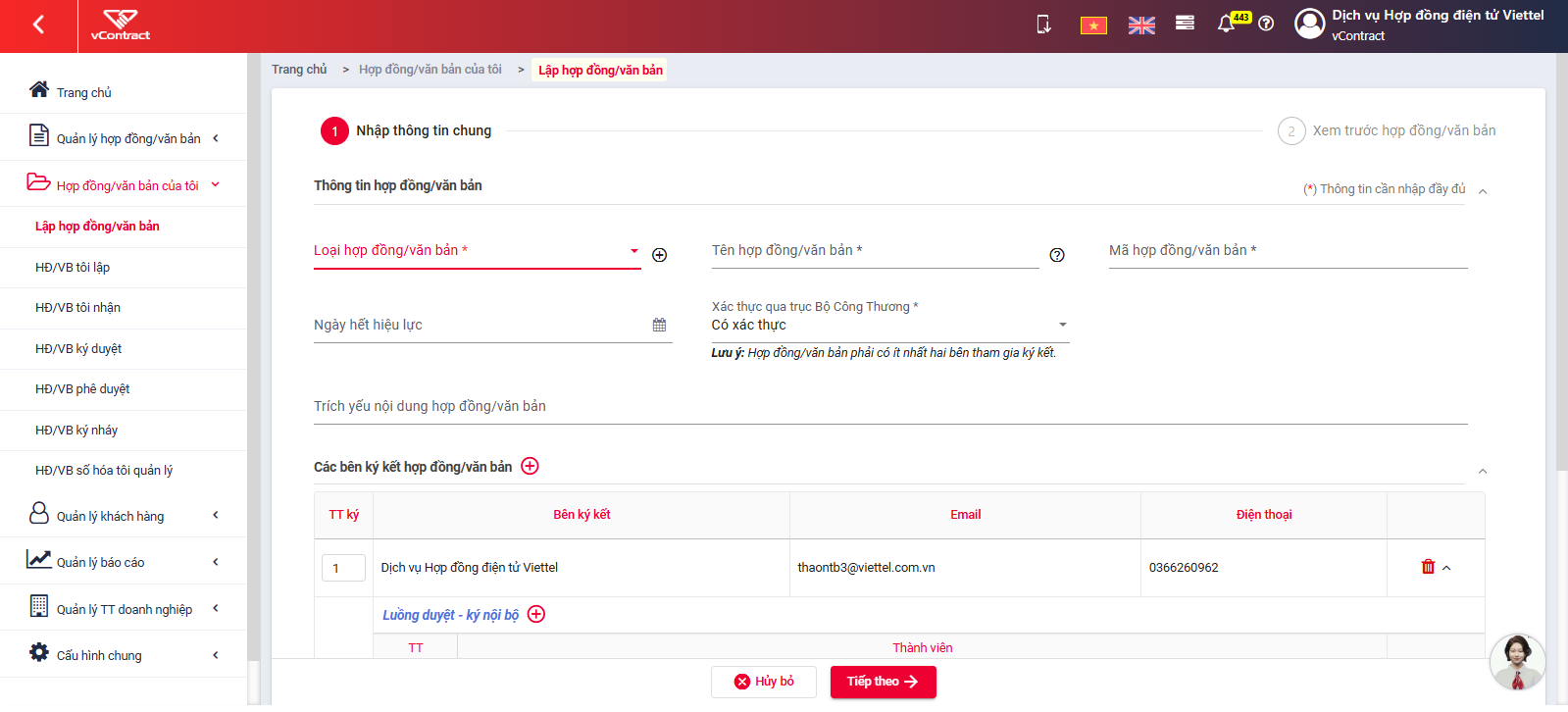Image resolution: width=1568 pixels, height=712 pixels.
Task: Open help icon beside contract name field
Action: pos(1057,255)
